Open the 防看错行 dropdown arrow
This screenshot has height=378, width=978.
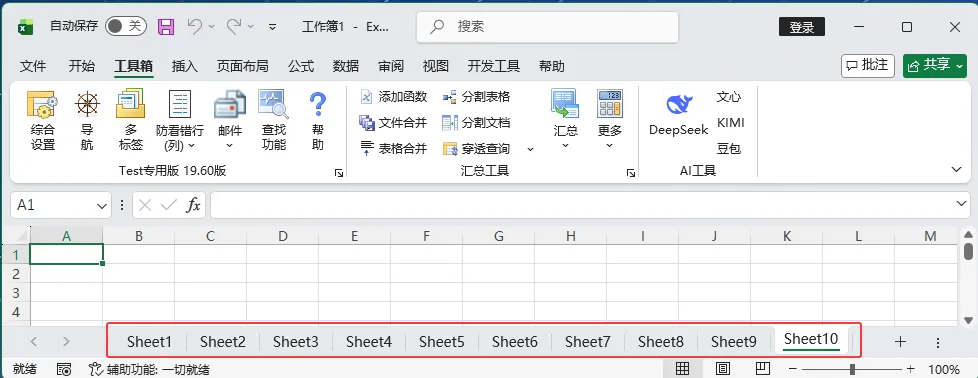191,146
